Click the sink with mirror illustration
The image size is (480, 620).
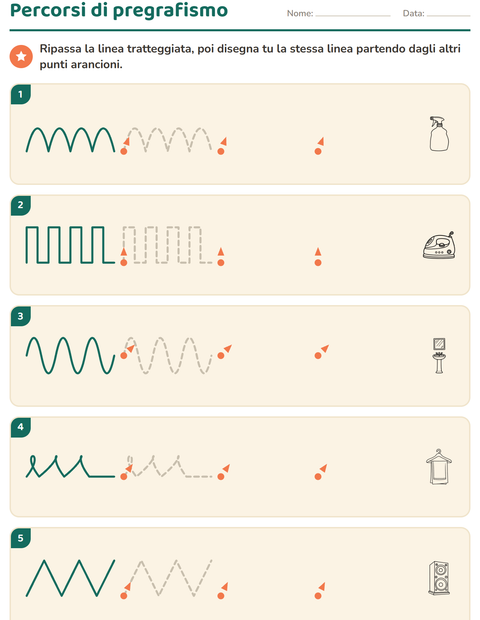click(x=439, y=355)
